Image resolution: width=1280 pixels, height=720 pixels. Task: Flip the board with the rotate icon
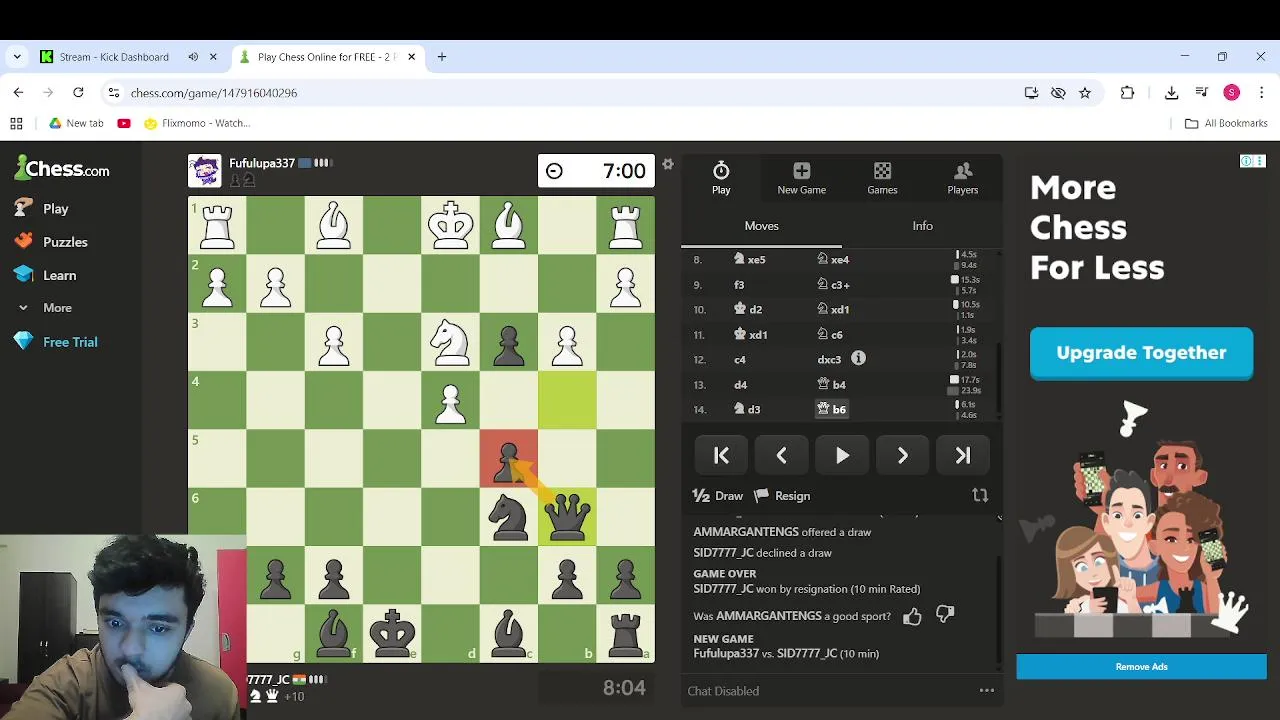980,495
